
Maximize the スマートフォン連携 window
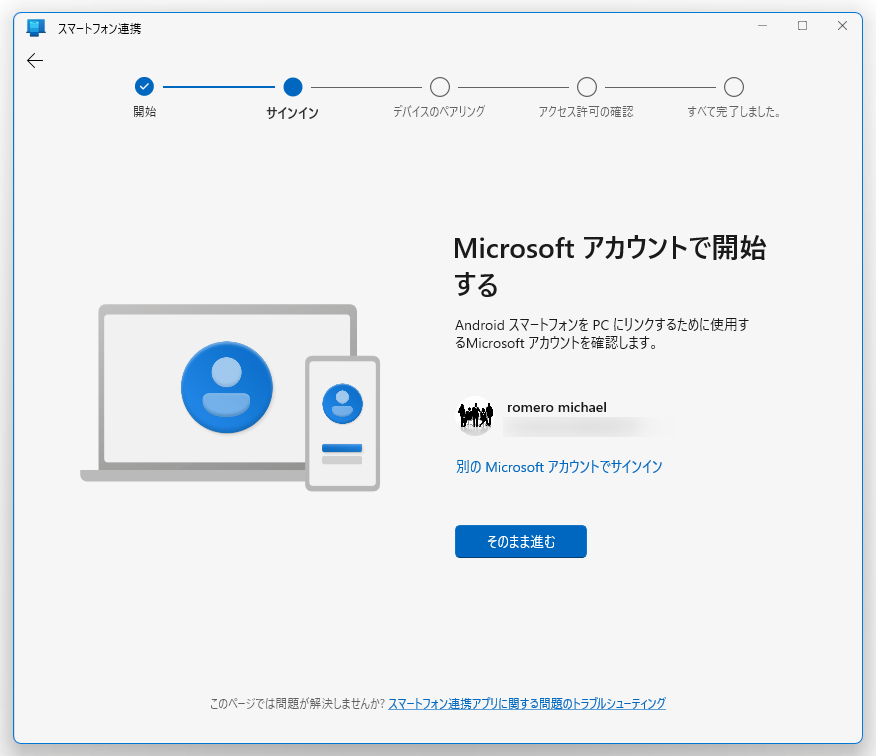pyautogui.click(x=802, y=26)
